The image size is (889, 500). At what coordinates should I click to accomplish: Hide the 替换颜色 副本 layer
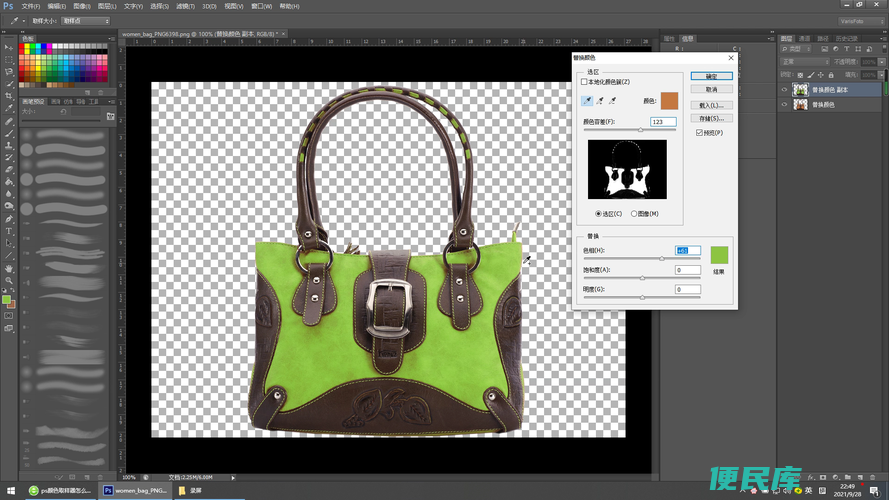784,89
